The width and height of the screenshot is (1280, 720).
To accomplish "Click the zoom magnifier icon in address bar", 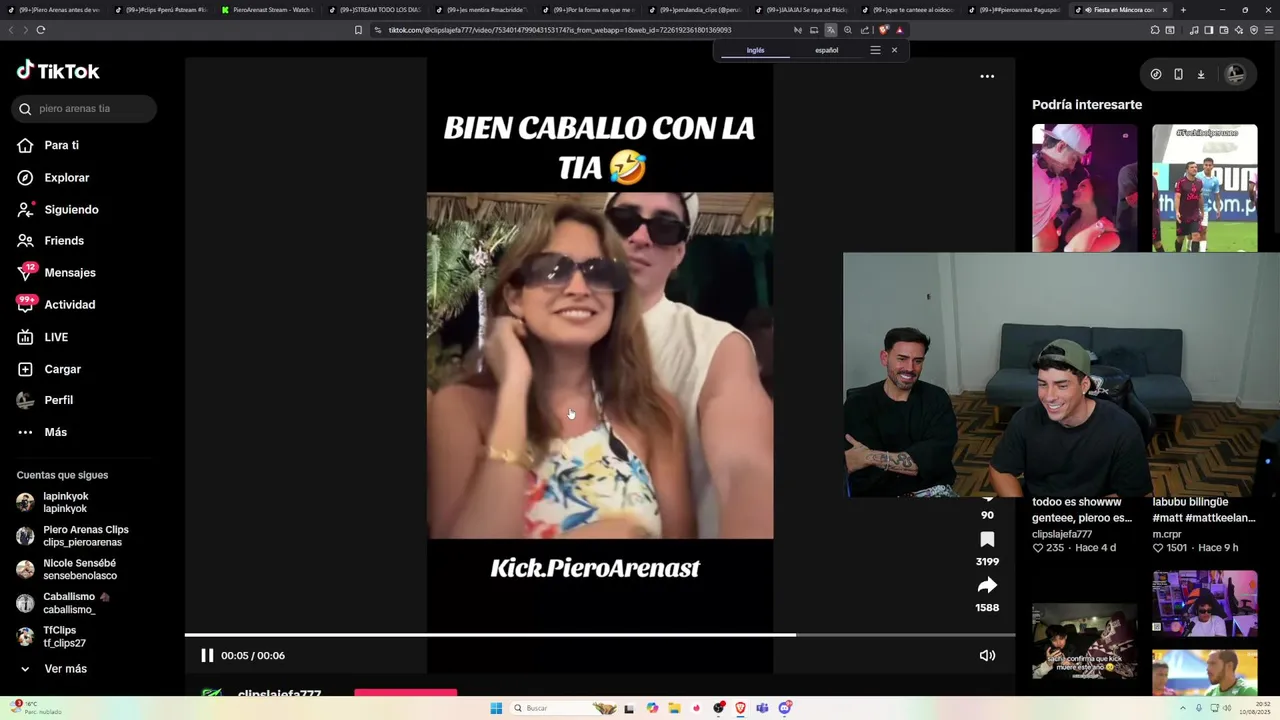I will pyautogui.click(x=848, y=30).
